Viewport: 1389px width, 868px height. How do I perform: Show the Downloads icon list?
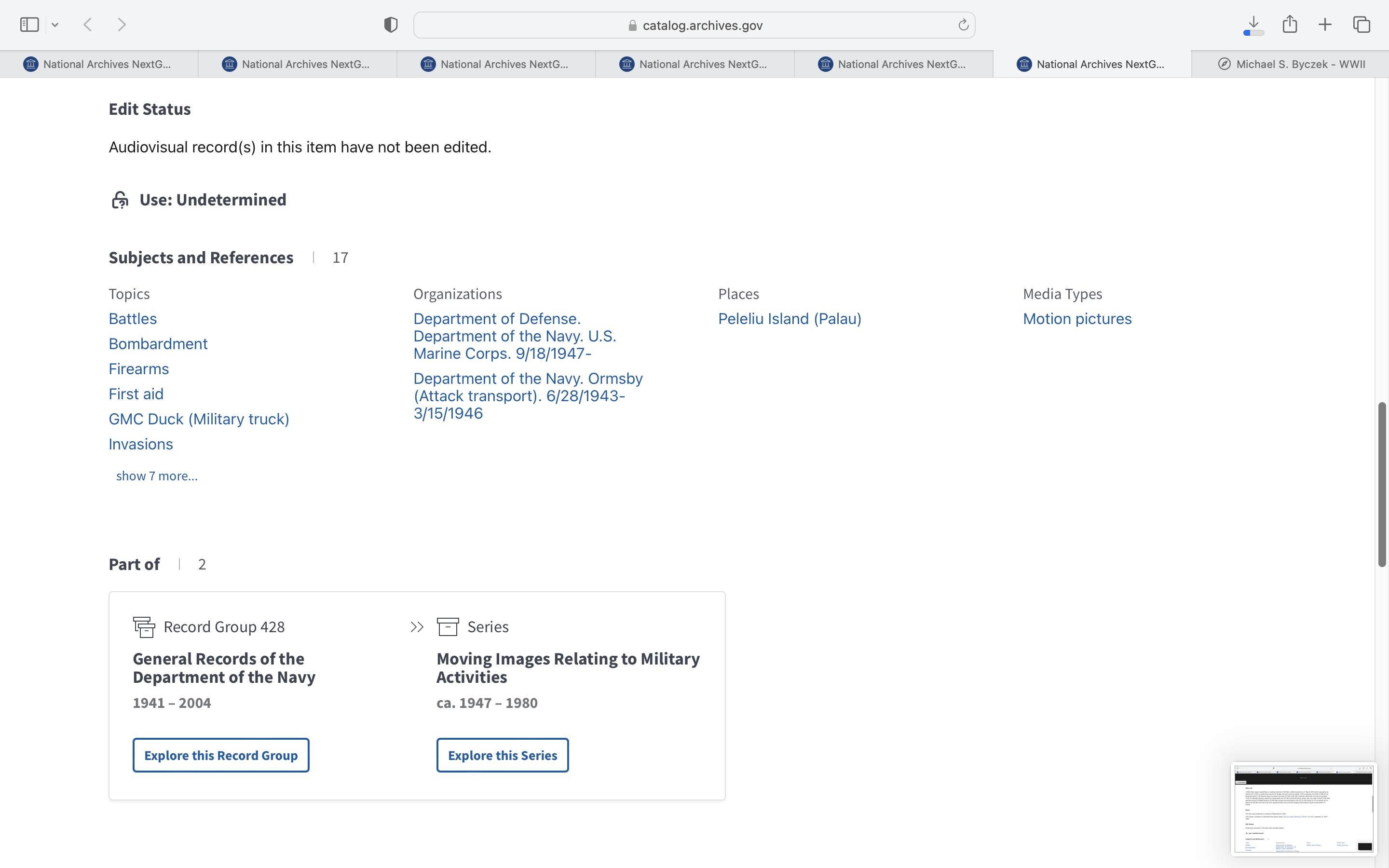(1253, 25)
